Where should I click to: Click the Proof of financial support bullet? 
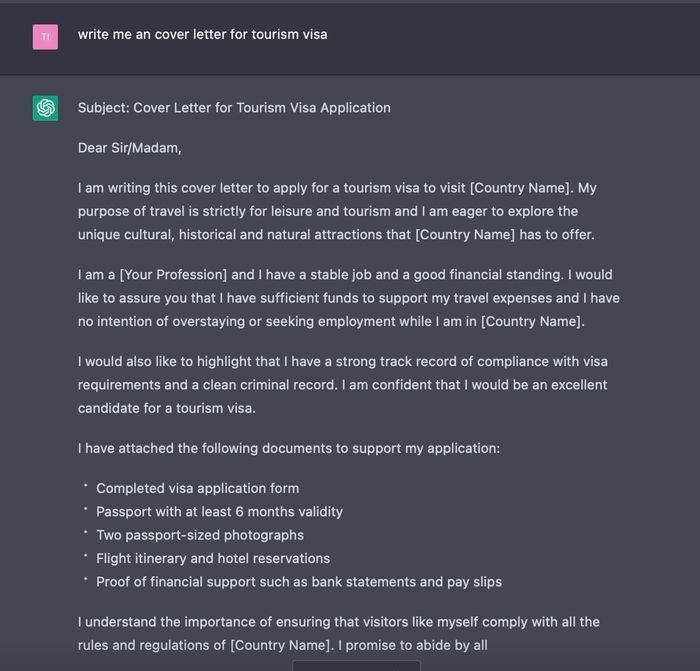tap(299, 582)
